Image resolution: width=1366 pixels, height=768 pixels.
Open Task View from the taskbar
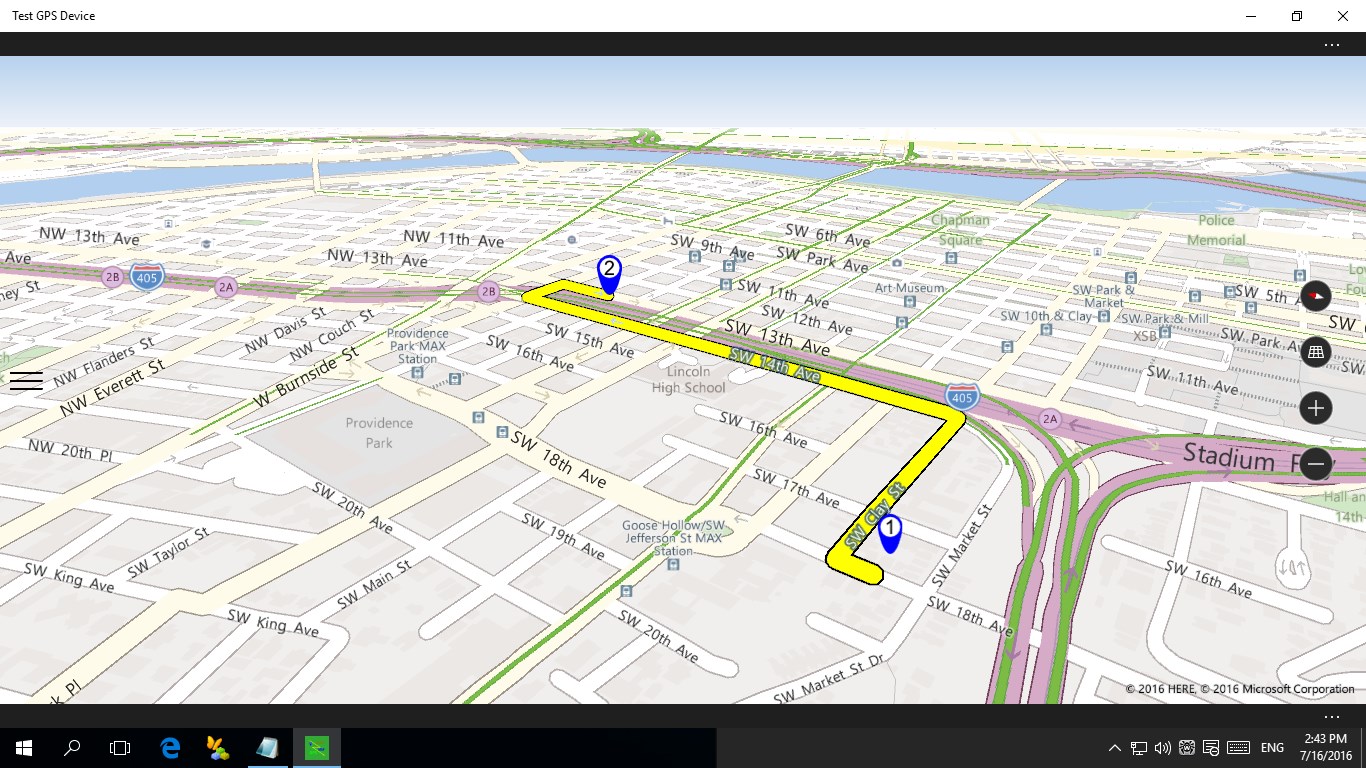[x=120, y=747]
